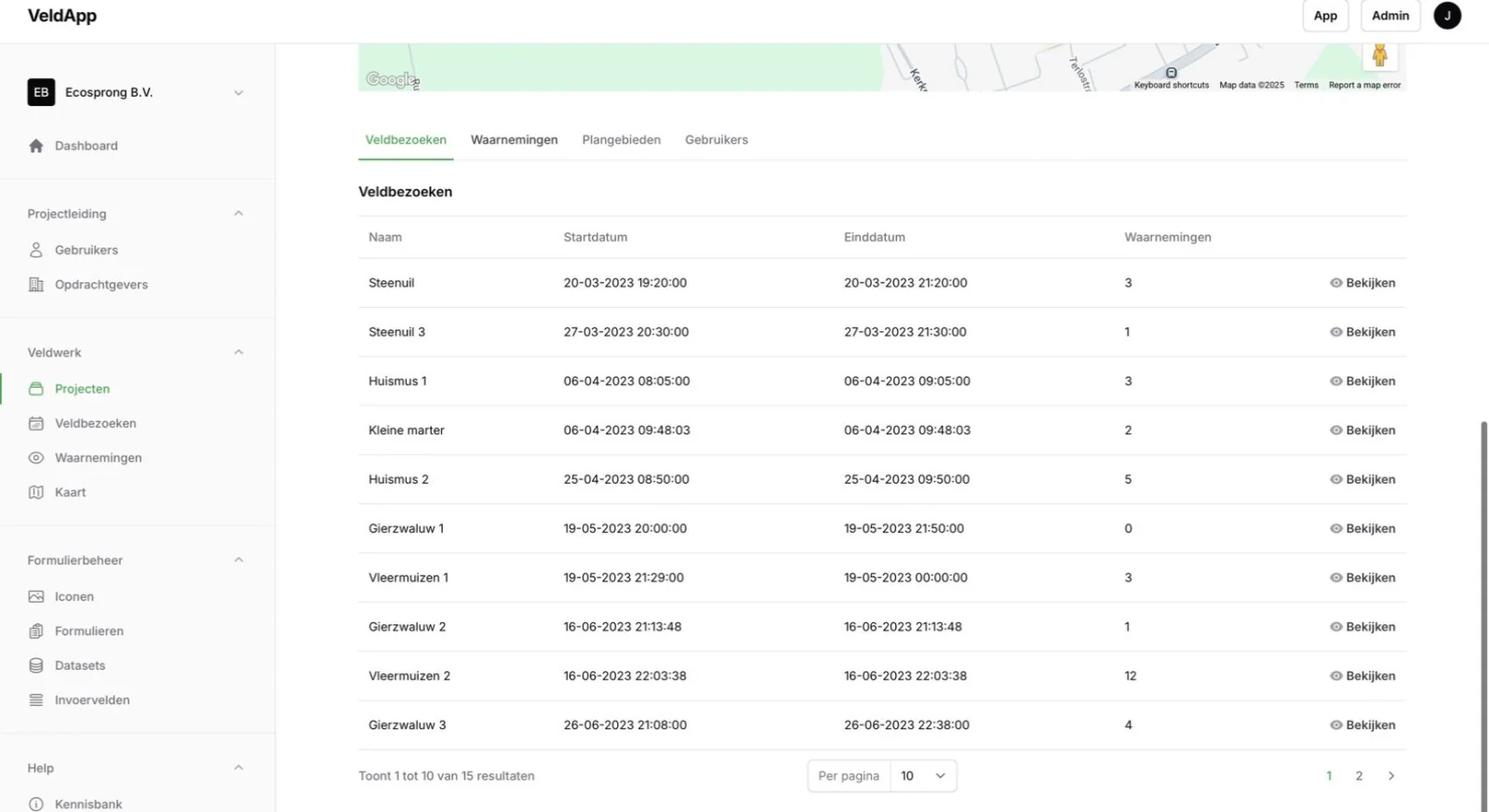Click the Projecten icon in sidebar
The width and height of the screenshot is (1489, 812).
(36, 389)
